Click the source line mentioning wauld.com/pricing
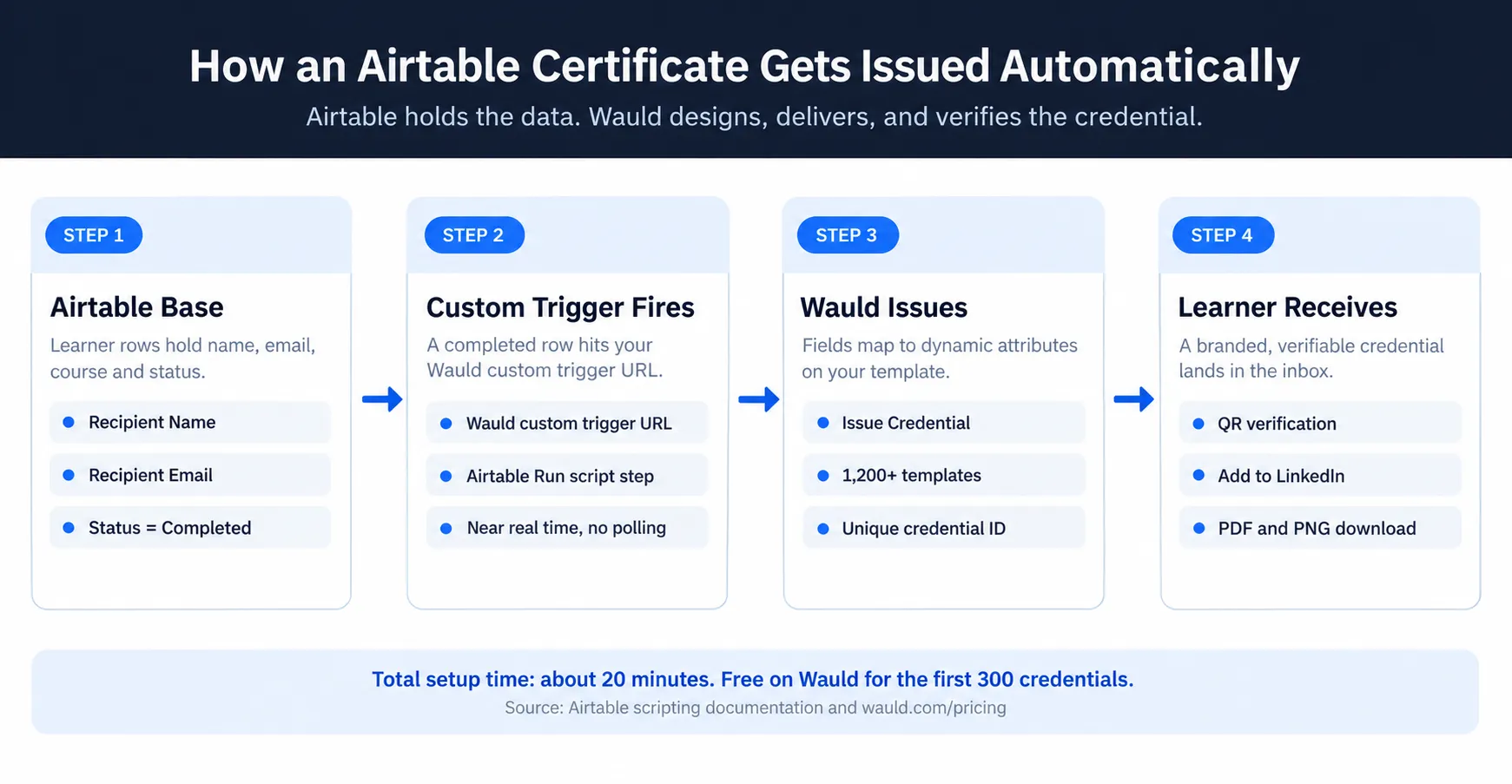 click(756, 708)
